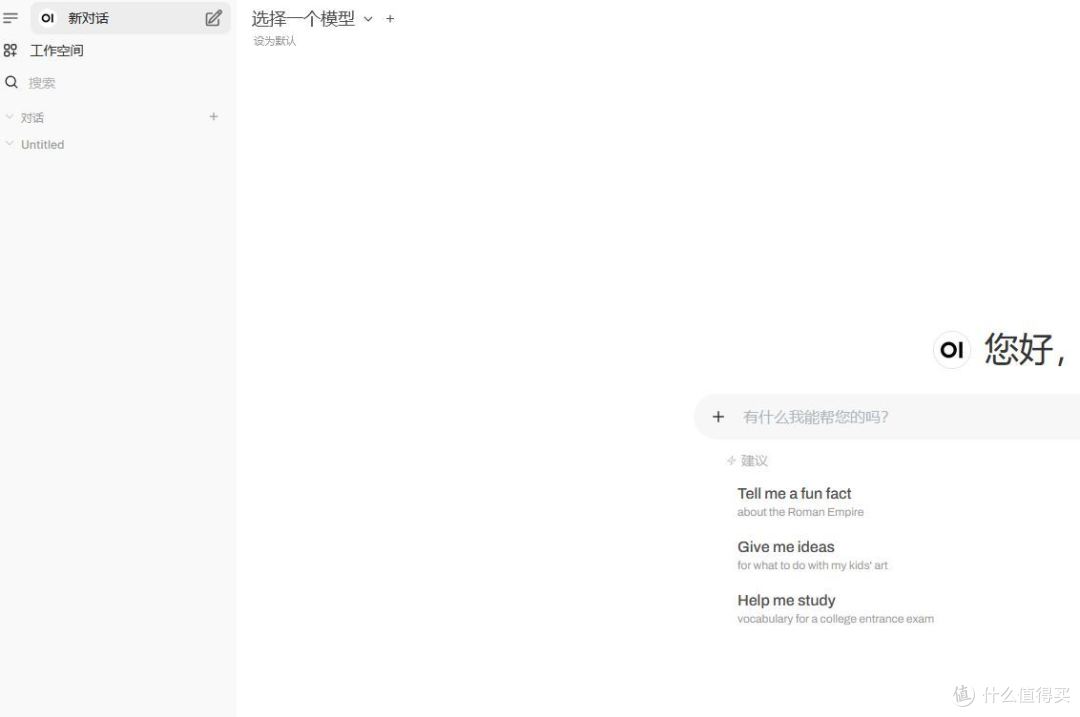Start a new chat via the pencil icon
1080x717 pixels.
pyautogui.click(x=213, y=17)
